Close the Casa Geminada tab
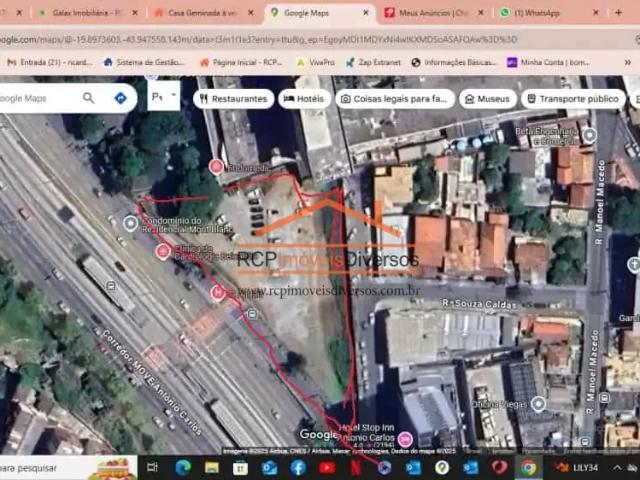This screenshot has height=480, width=640. click(251, 13)
